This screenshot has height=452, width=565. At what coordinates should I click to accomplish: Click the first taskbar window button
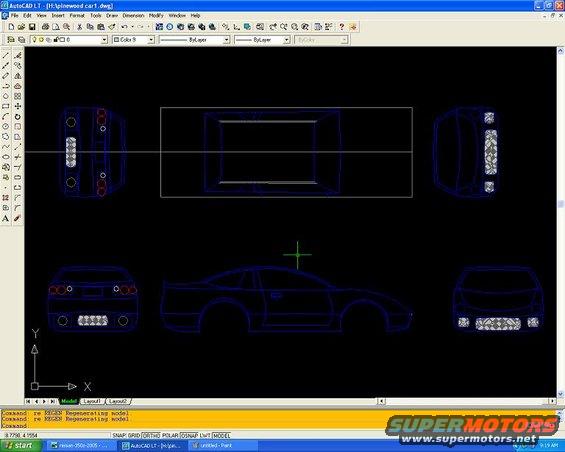tap(82, 446)
